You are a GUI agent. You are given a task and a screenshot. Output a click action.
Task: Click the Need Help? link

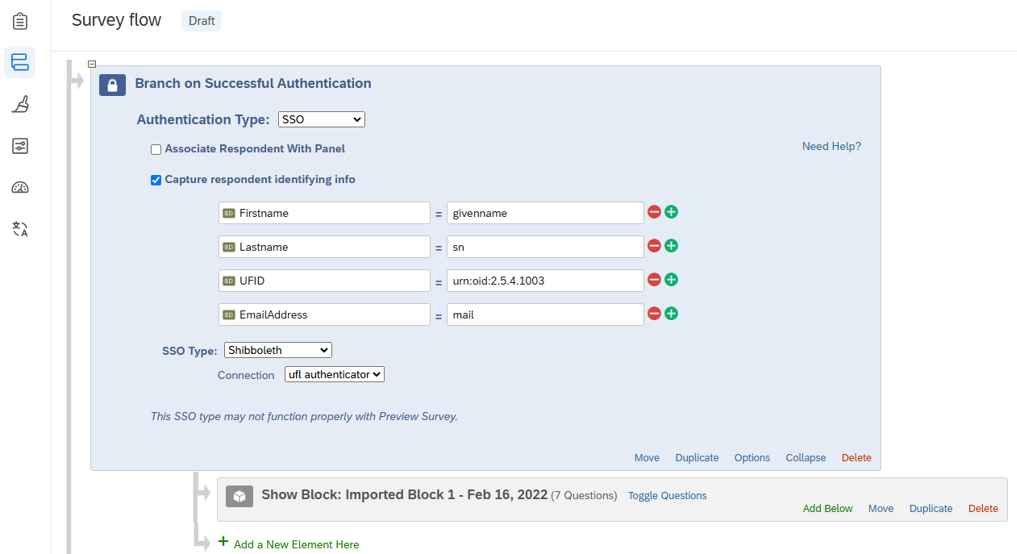(x=832, y=147)
